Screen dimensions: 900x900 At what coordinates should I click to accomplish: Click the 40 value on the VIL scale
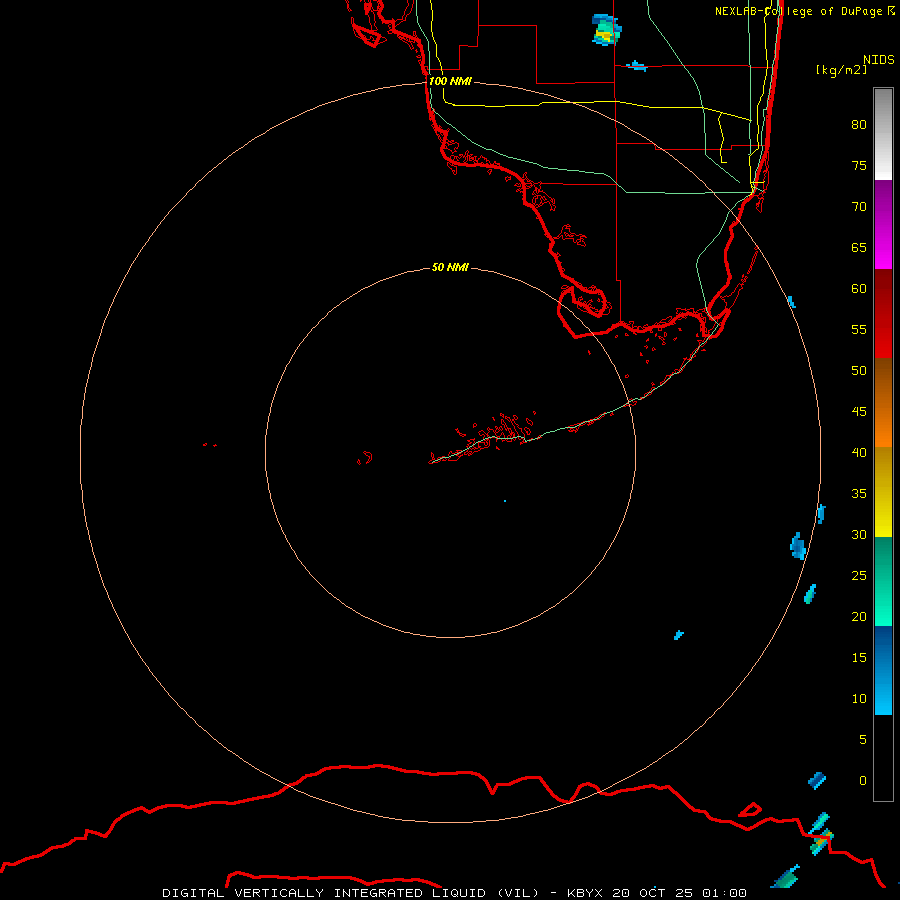coord(859,452)
